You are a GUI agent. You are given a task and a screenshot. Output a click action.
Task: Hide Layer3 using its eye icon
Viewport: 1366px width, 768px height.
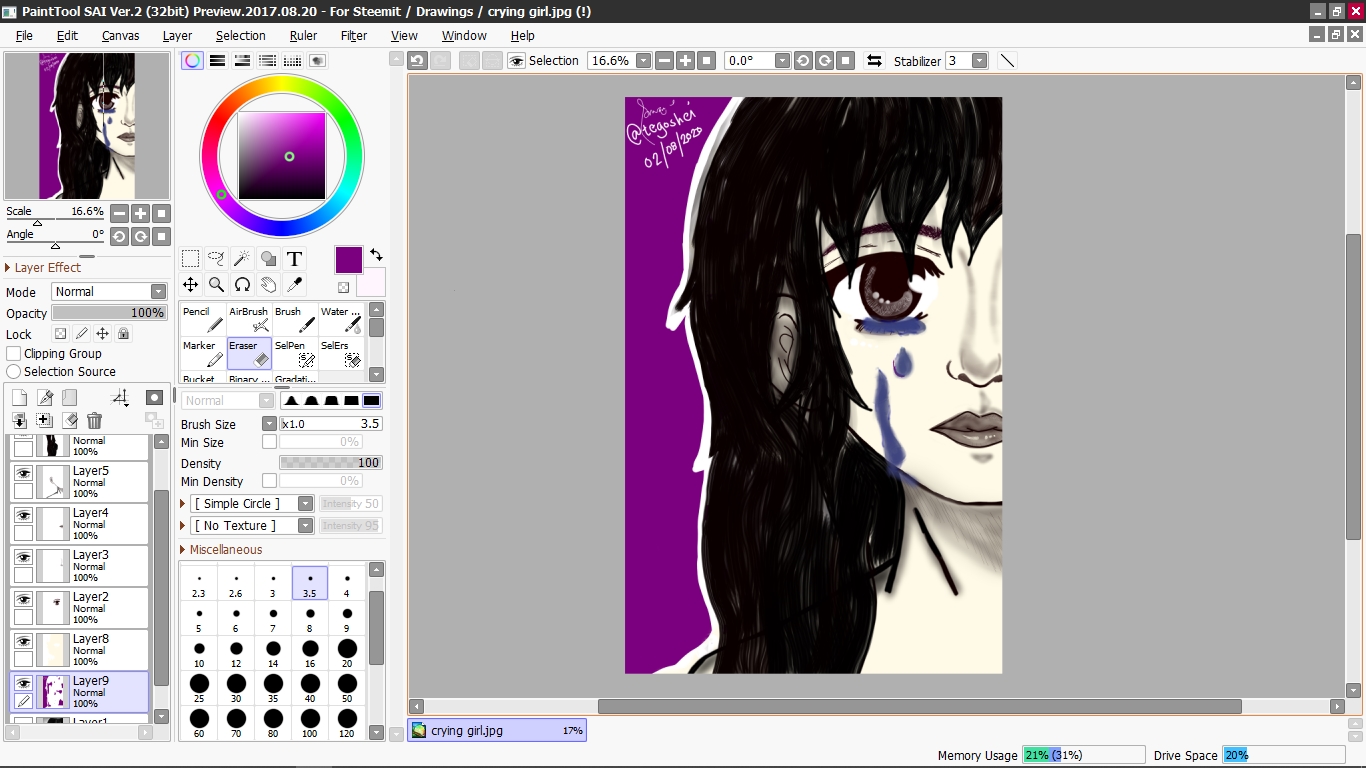click(23, 557)
